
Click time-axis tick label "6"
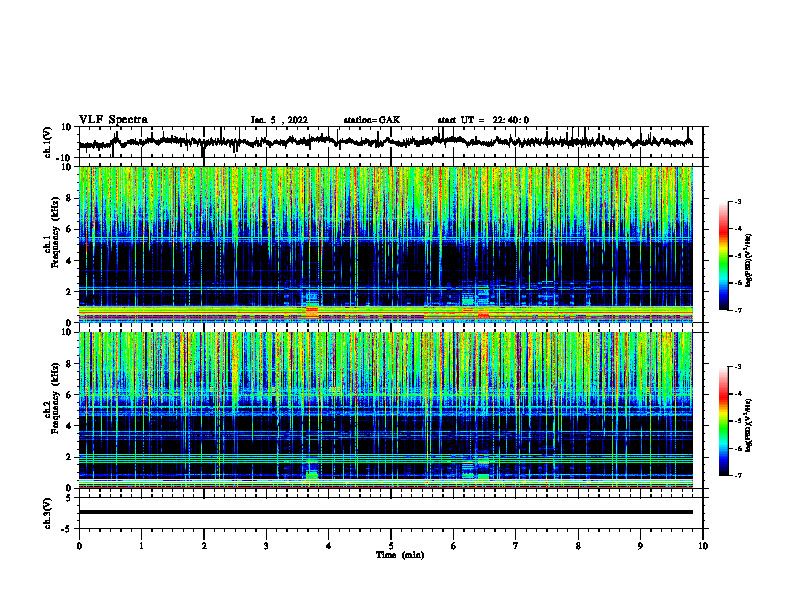tap(453, 546)
